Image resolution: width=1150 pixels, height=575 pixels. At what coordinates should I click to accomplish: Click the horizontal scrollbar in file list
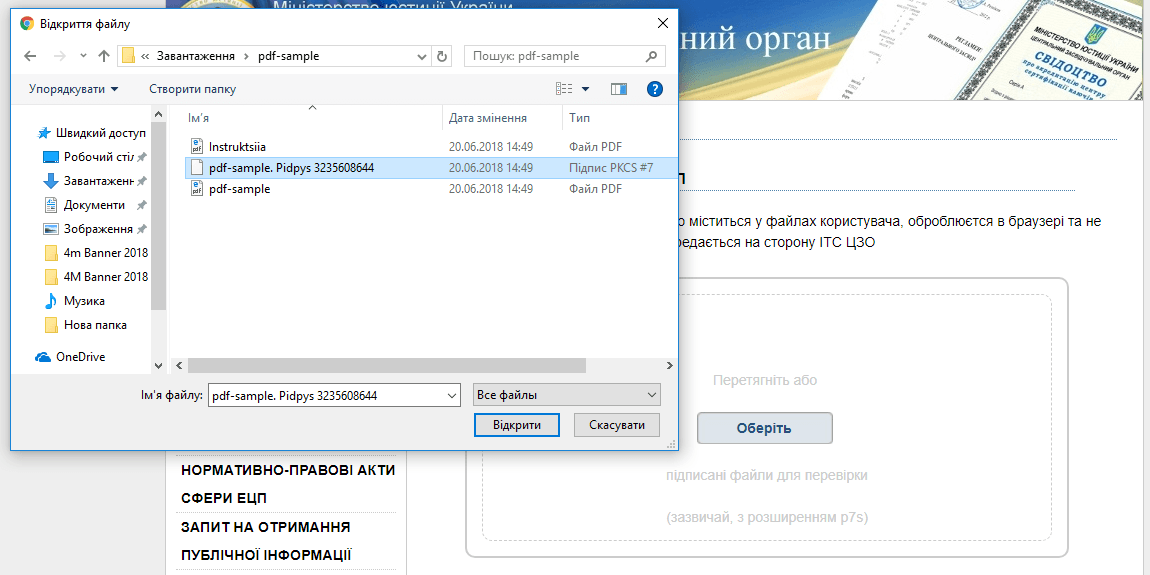click(400, 366)
